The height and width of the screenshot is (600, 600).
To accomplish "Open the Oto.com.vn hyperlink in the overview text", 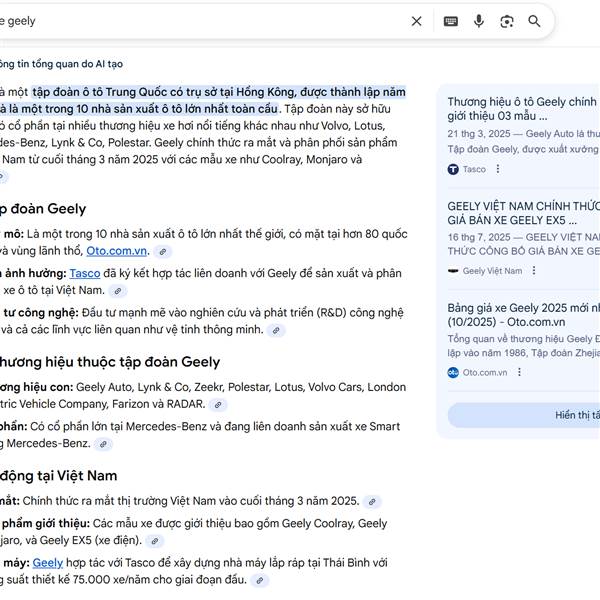I will (x=117, y=251).
